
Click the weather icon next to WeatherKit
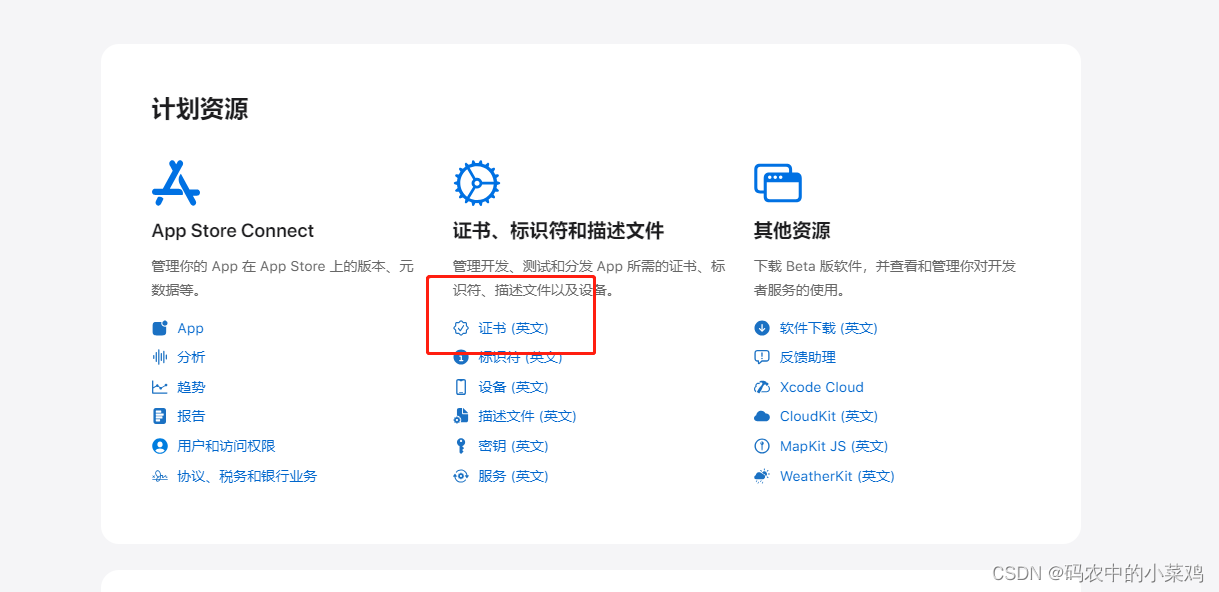tap(762, 476)
